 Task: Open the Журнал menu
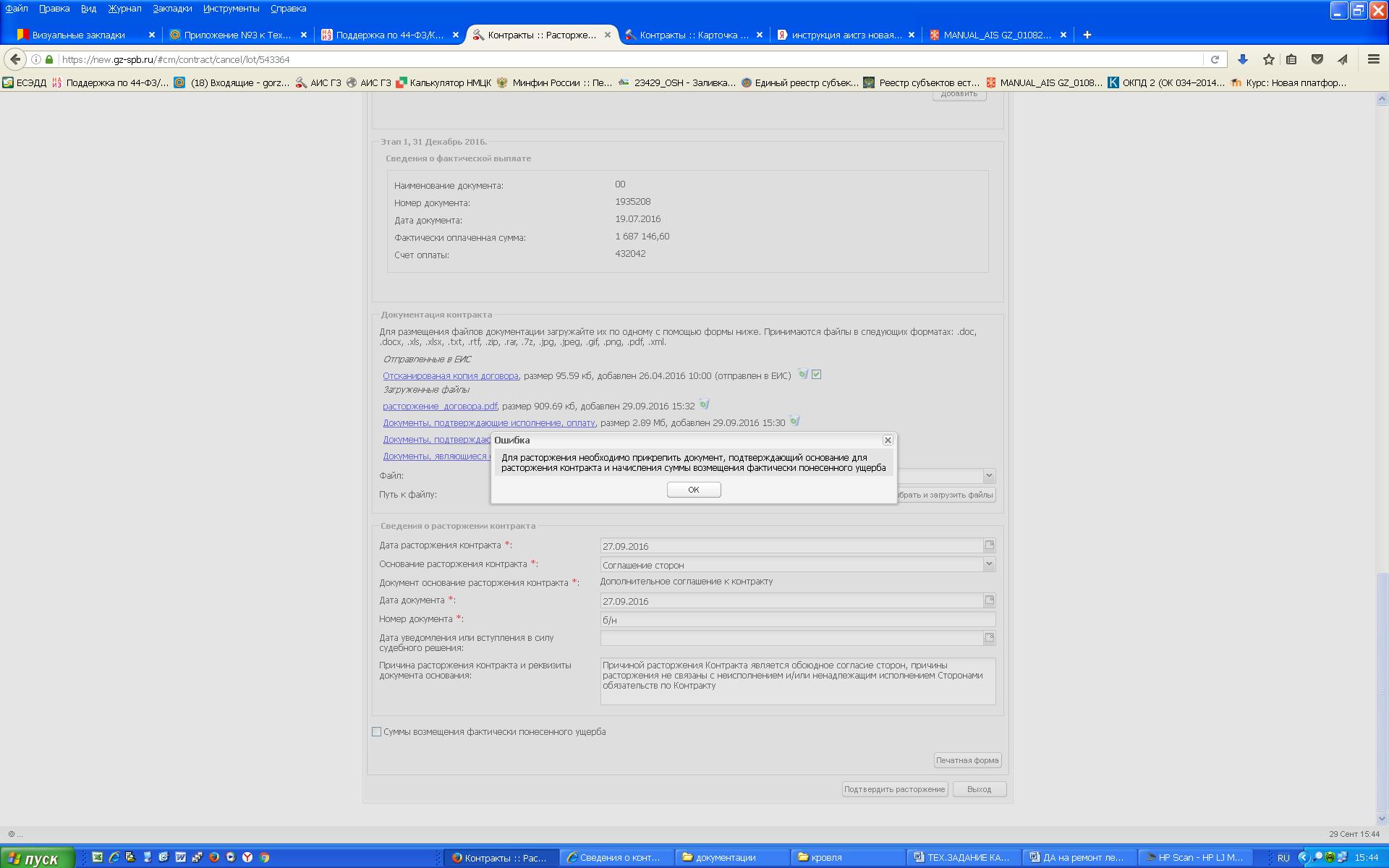pyautogui.click(x=124, y=9)
